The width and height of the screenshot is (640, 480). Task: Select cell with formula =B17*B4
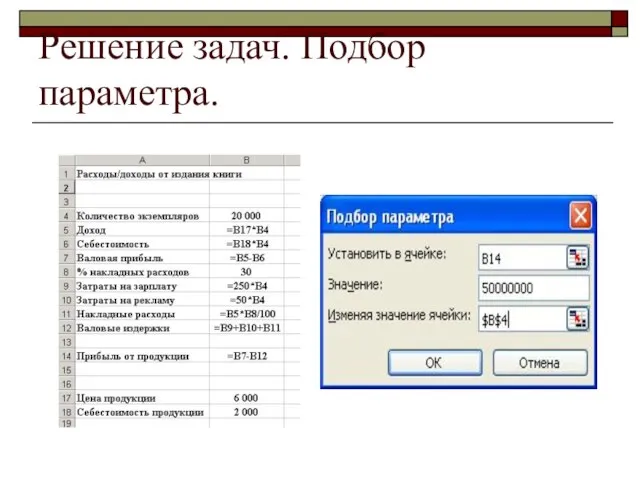click(x=247, y=230)
